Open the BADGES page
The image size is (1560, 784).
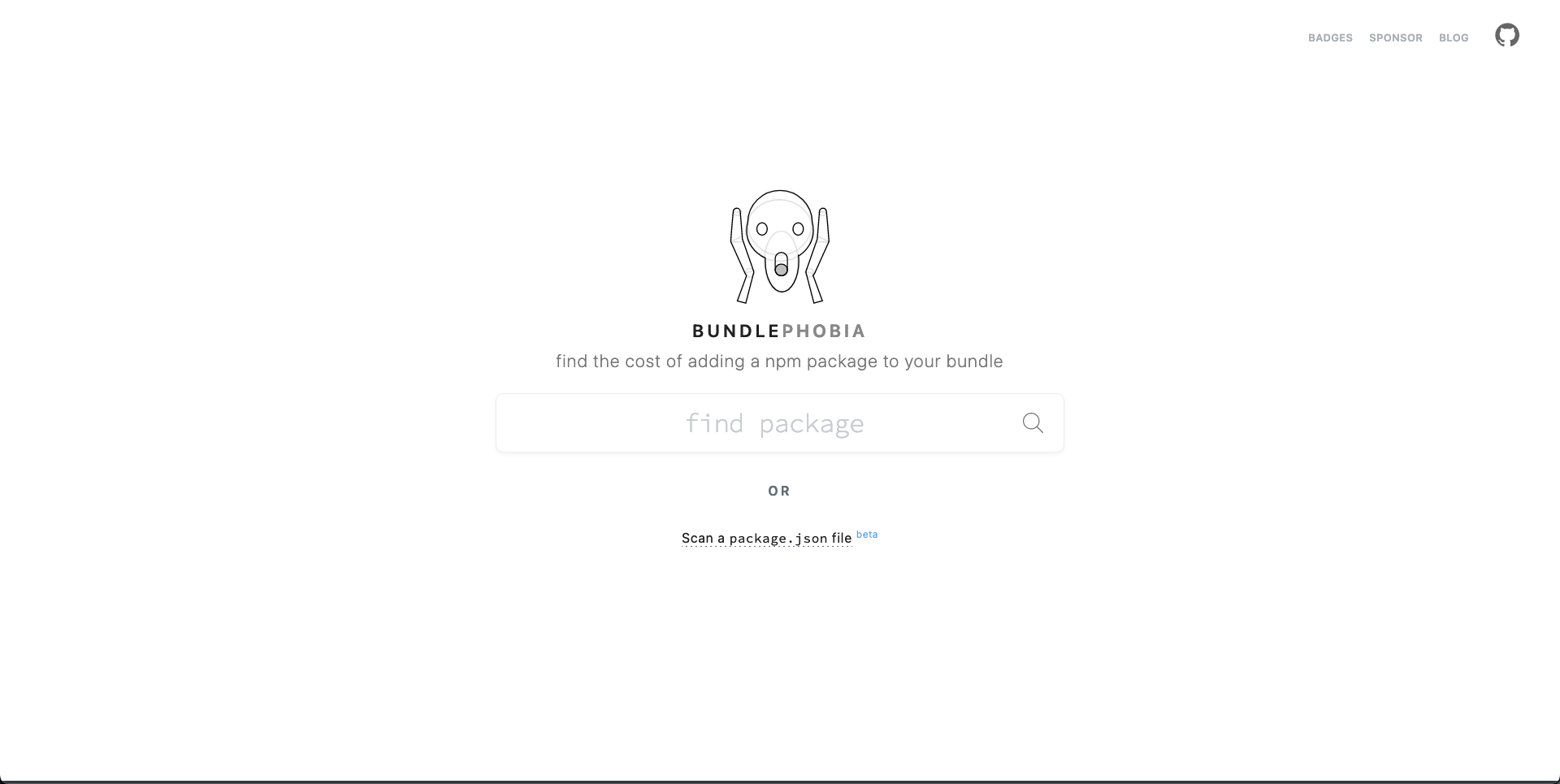point(1330,37)
